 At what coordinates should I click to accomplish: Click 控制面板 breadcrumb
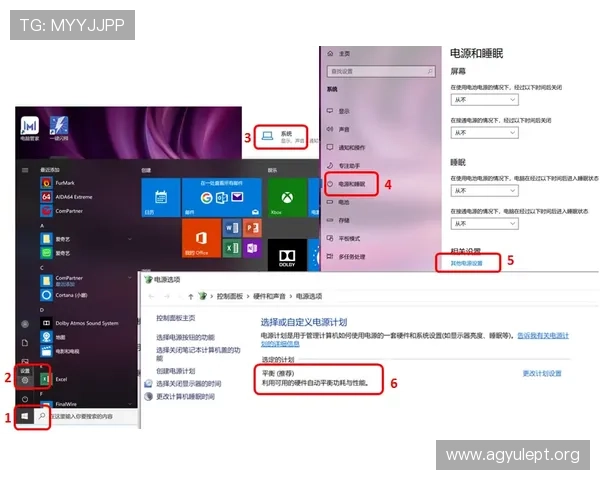[x=230, y=296]
